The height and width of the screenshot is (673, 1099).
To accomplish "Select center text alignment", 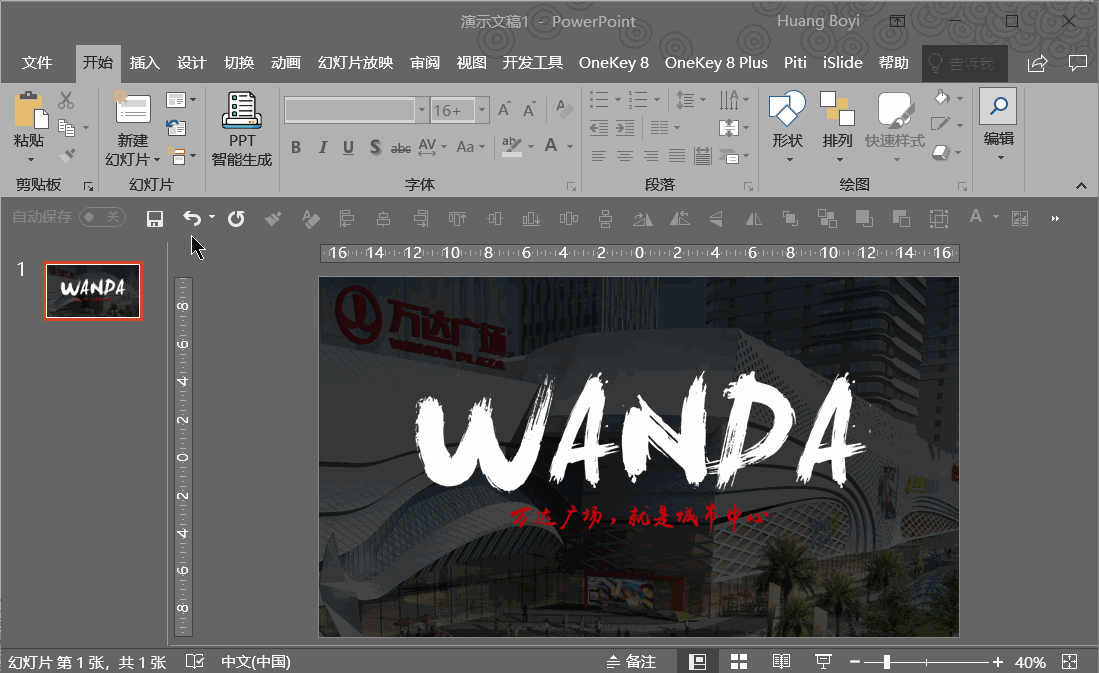I will pyautogui.click(x=624, y=154).
